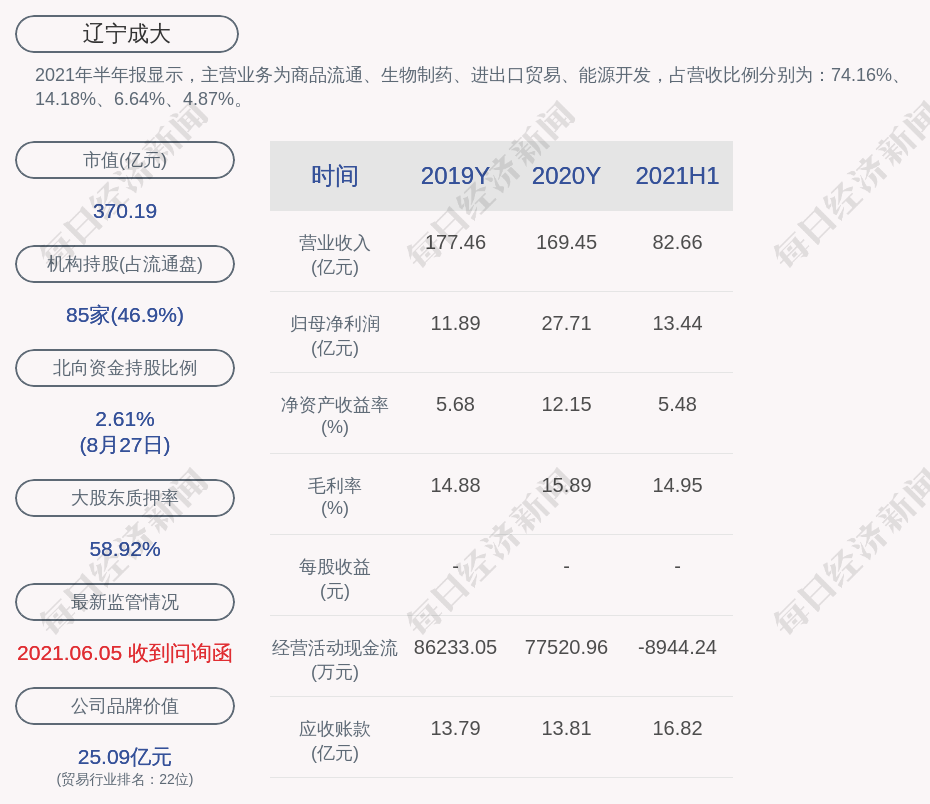Image resolution: width=930 pixels, height=804 pixels.
Task: Click the revenue cell 82.66
Action: (677, 243)
